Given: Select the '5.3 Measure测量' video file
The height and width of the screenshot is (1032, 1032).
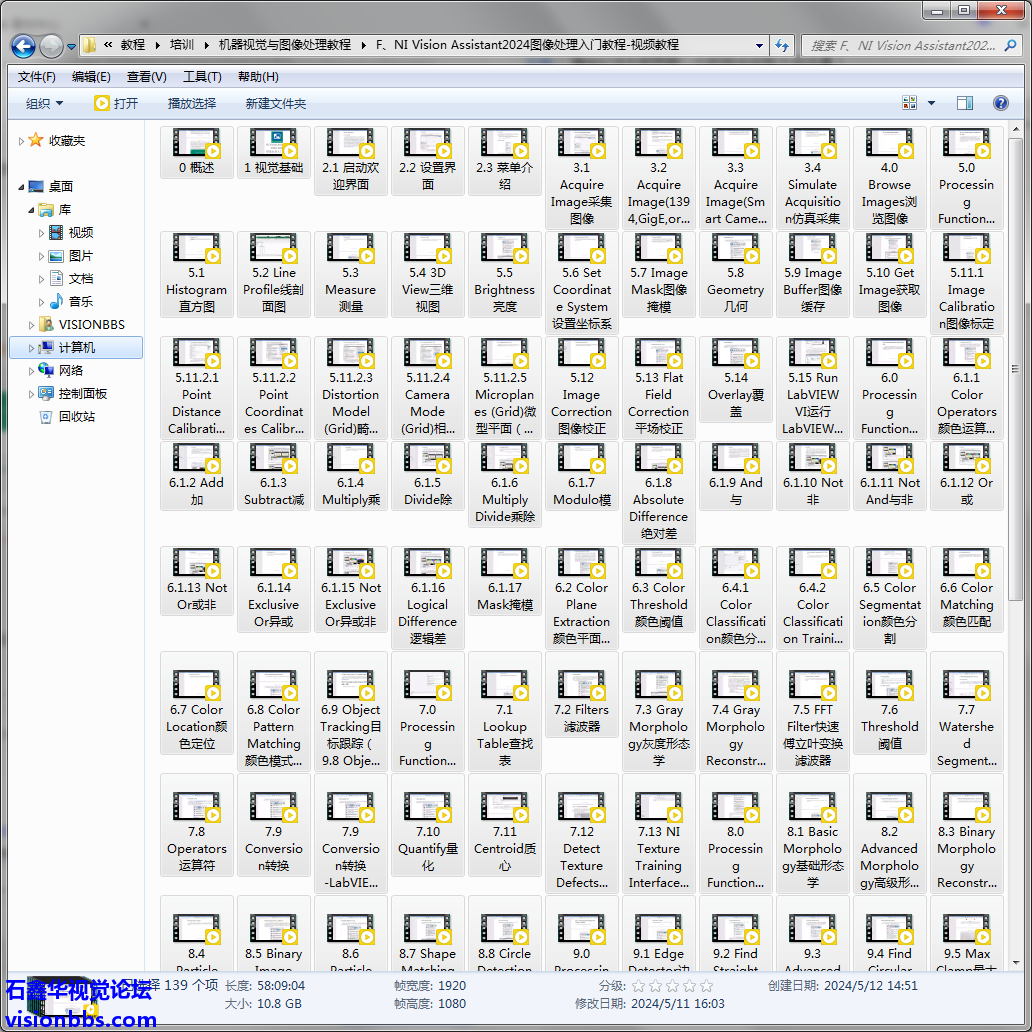Looking at the screenshot, I should 351,274.
